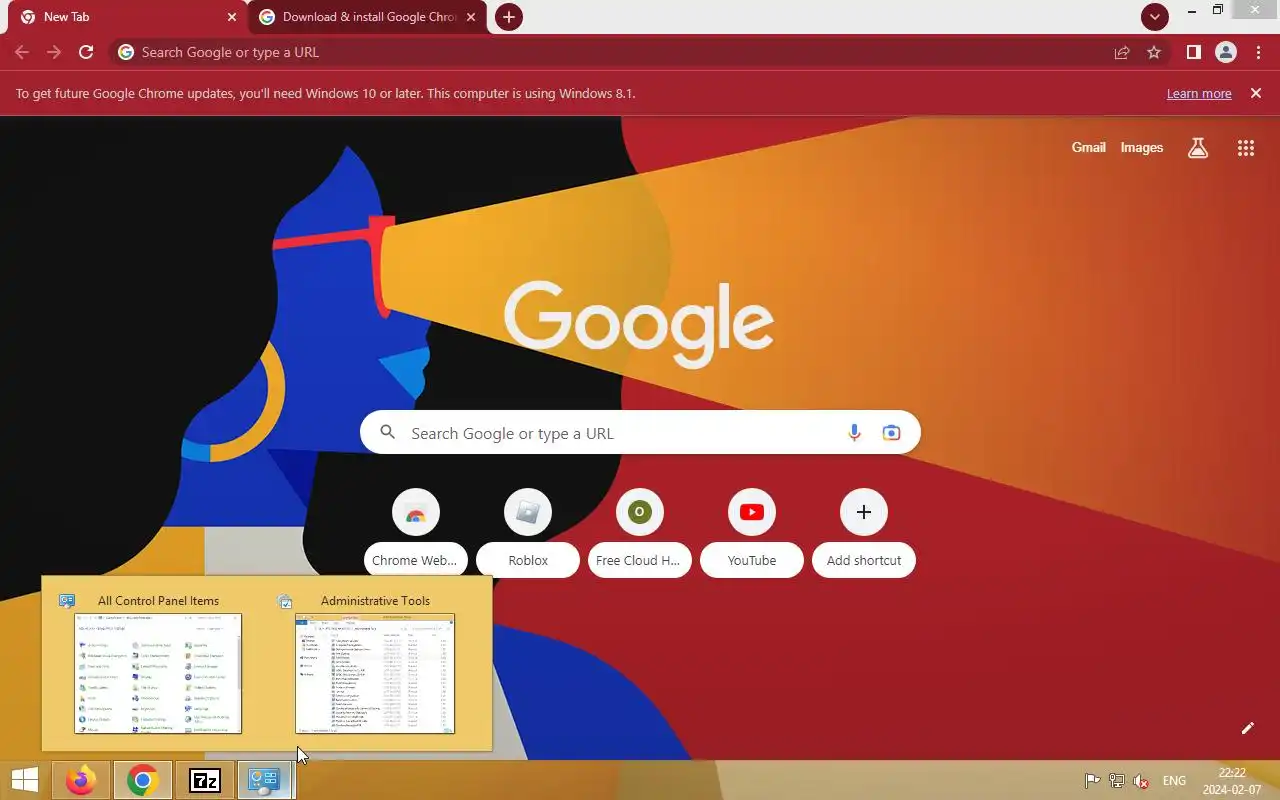Viewport: 1280px width, 800px height.
Task: Open the Windows Start button
Action: [25, 780]
